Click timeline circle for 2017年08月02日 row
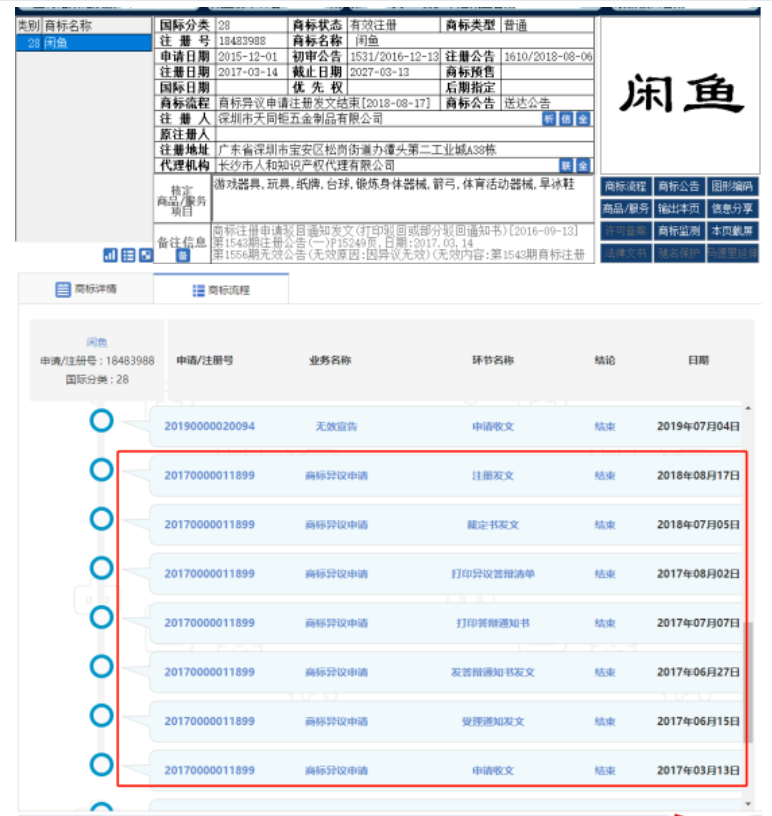 click(x=102, y=568)
